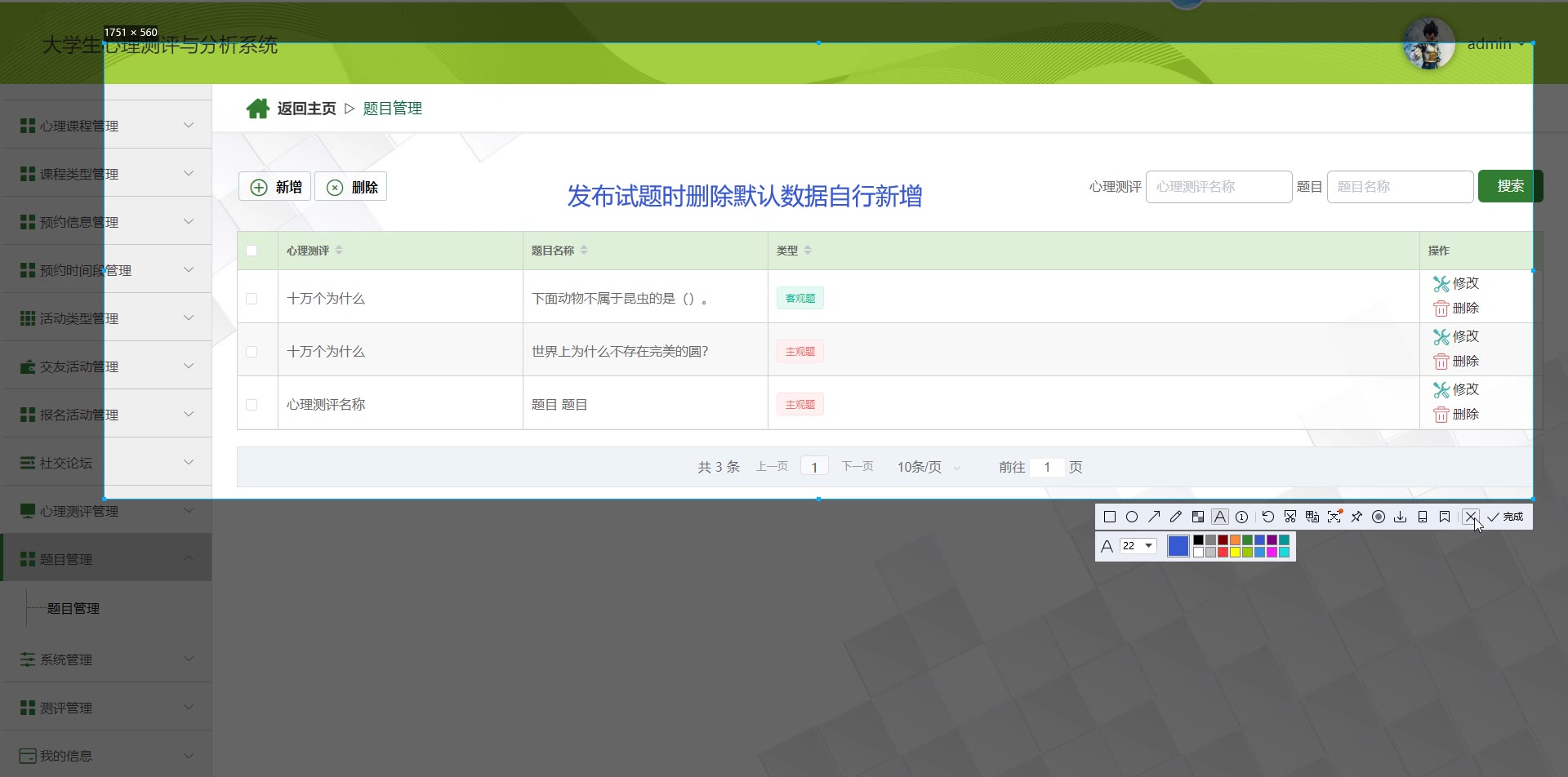
Task: Click the green 搜索 button
Action: click(1510, 186)
